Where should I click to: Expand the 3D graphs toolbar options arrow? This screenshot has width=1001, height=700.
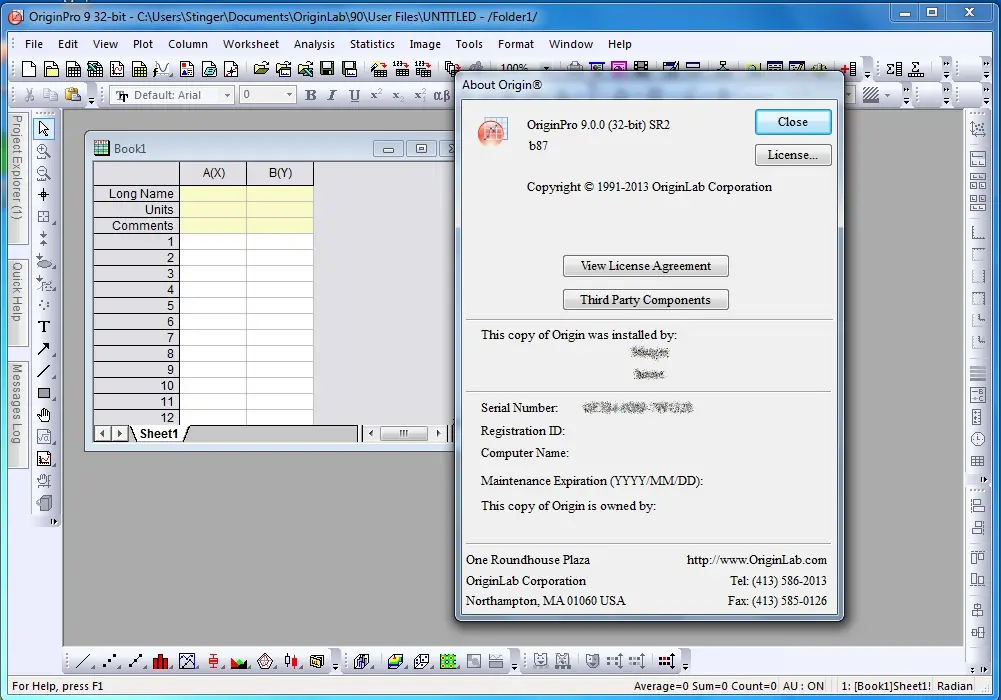(x=514, y=667)
